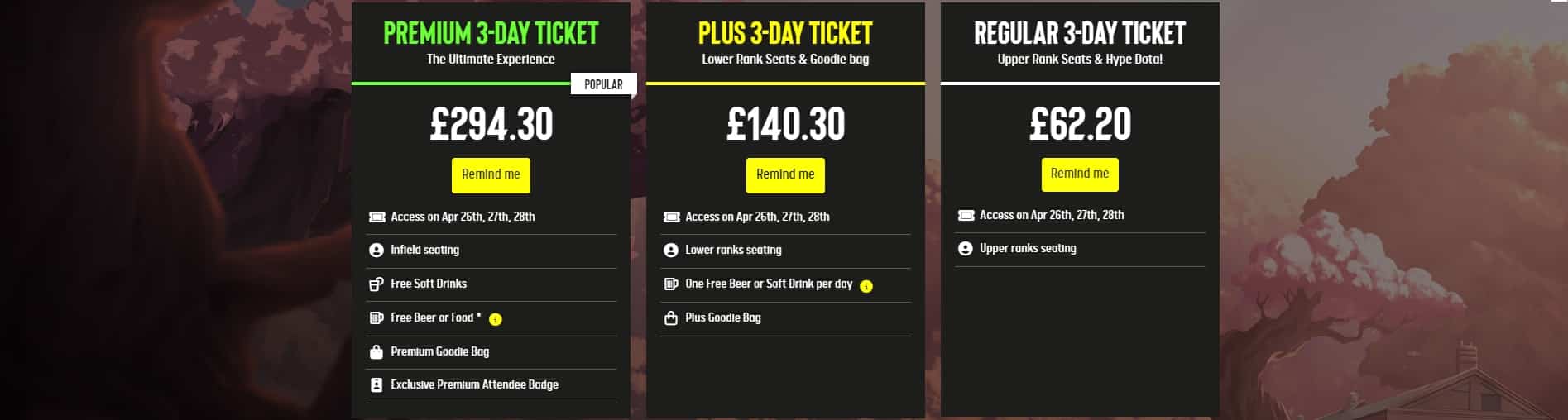Click the Premium Goodie Bag icon
Screen dimensions: 1568x420
tap(376, 352)
